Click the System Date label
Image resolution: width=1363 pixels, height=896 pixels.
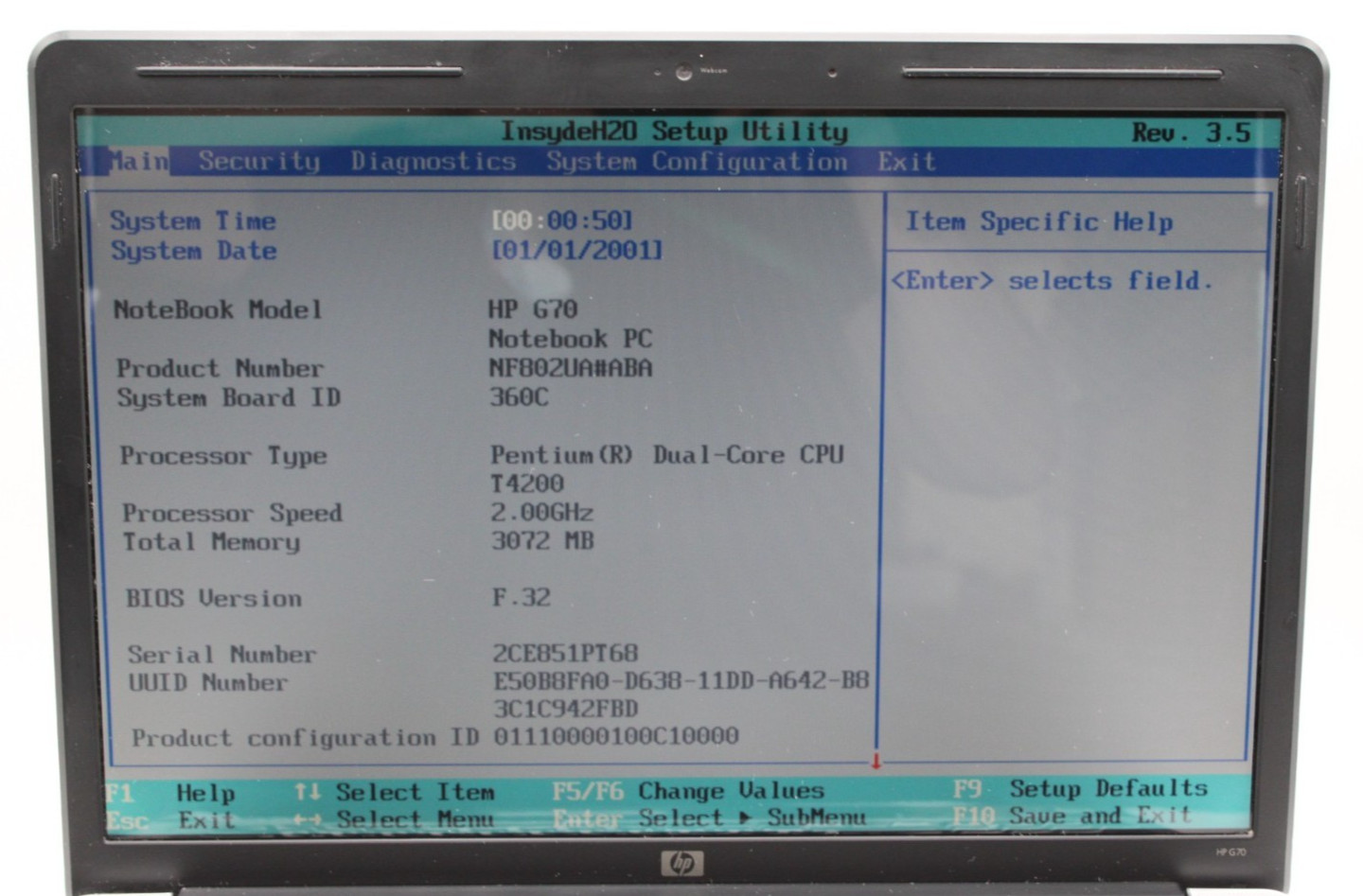click(194, 251)
